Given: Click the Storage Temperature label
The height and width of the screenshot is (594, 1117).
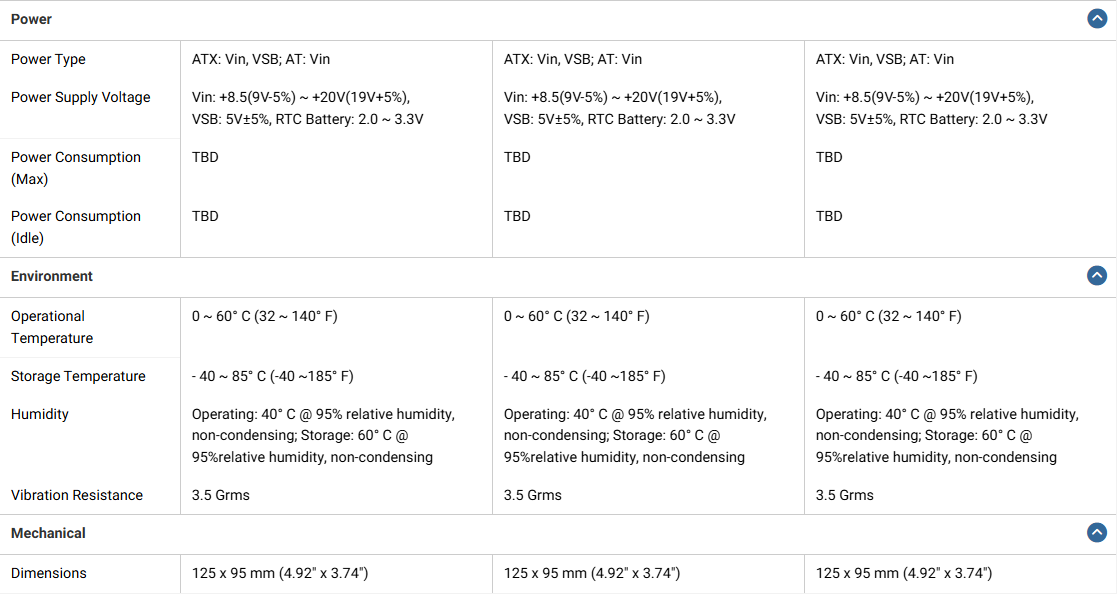Looking at the screenshot, I should coord(78,377).
